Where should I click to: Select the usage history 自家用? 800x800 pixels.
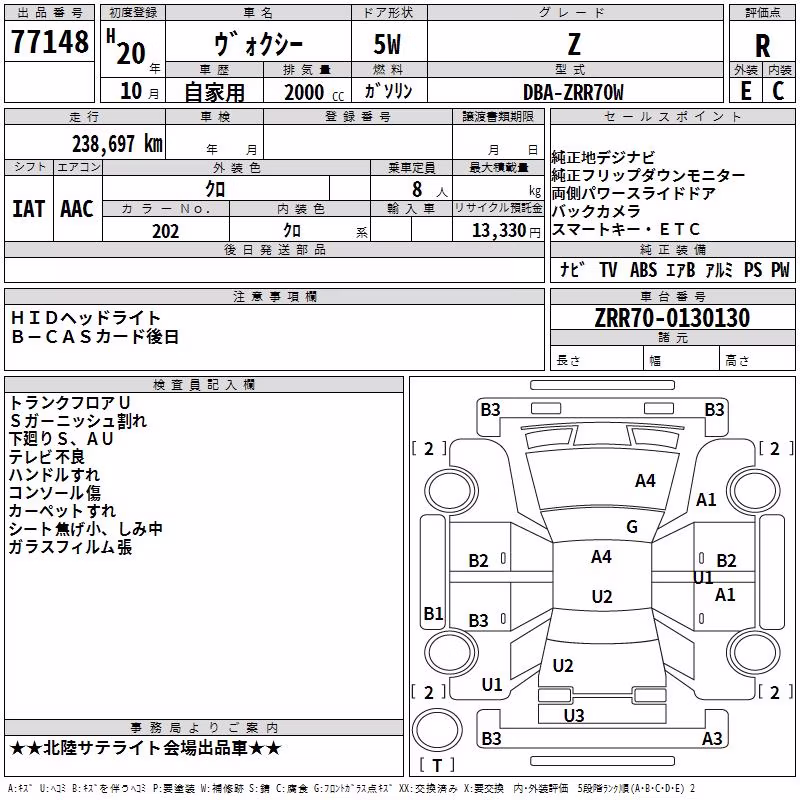(214, 92)
